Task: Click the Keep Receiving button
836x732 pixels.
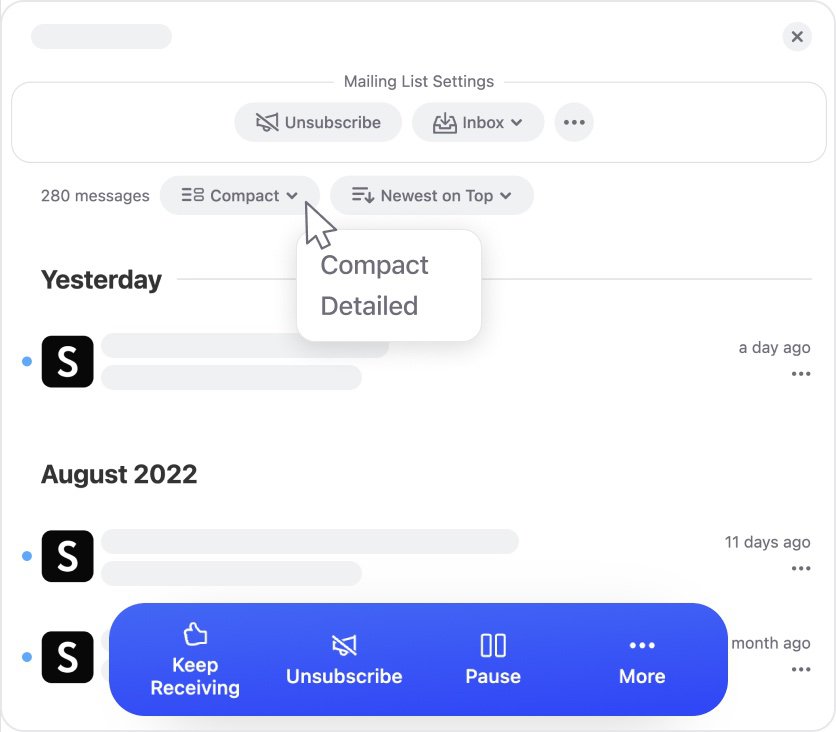Action: pos(195,660)
